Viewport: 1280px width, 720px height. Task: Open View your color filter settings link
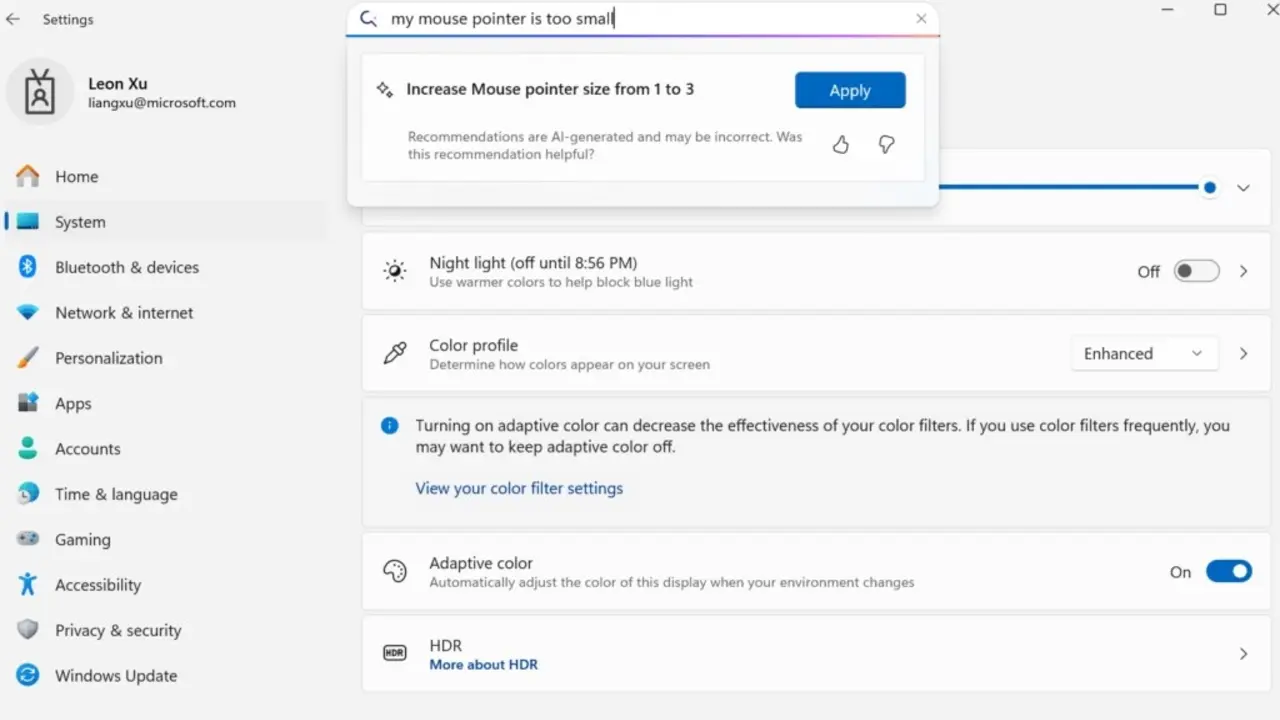519,488
